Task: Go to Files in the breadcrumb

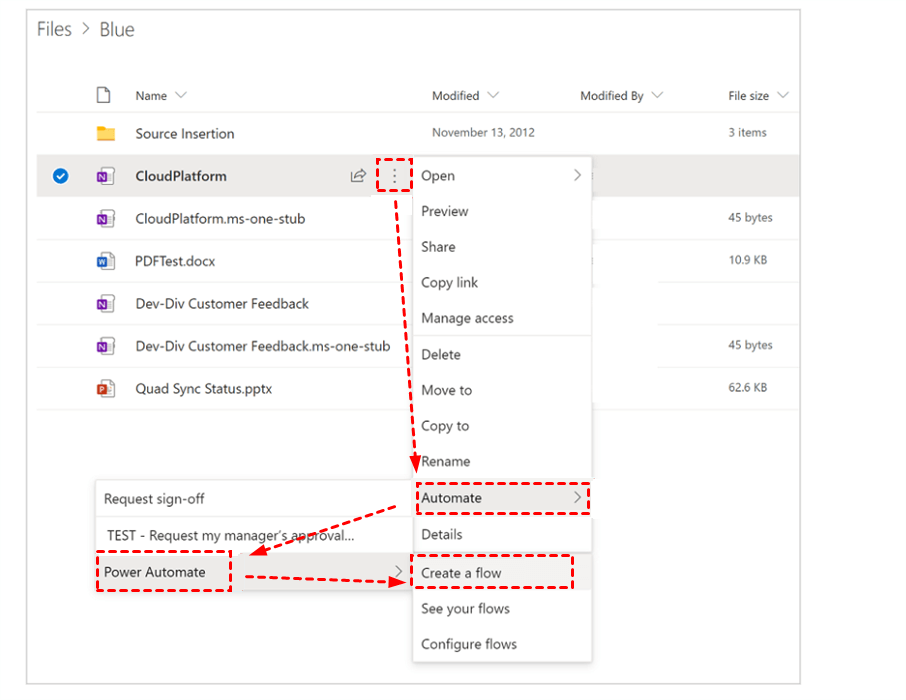Action: [x=54, y=29]
